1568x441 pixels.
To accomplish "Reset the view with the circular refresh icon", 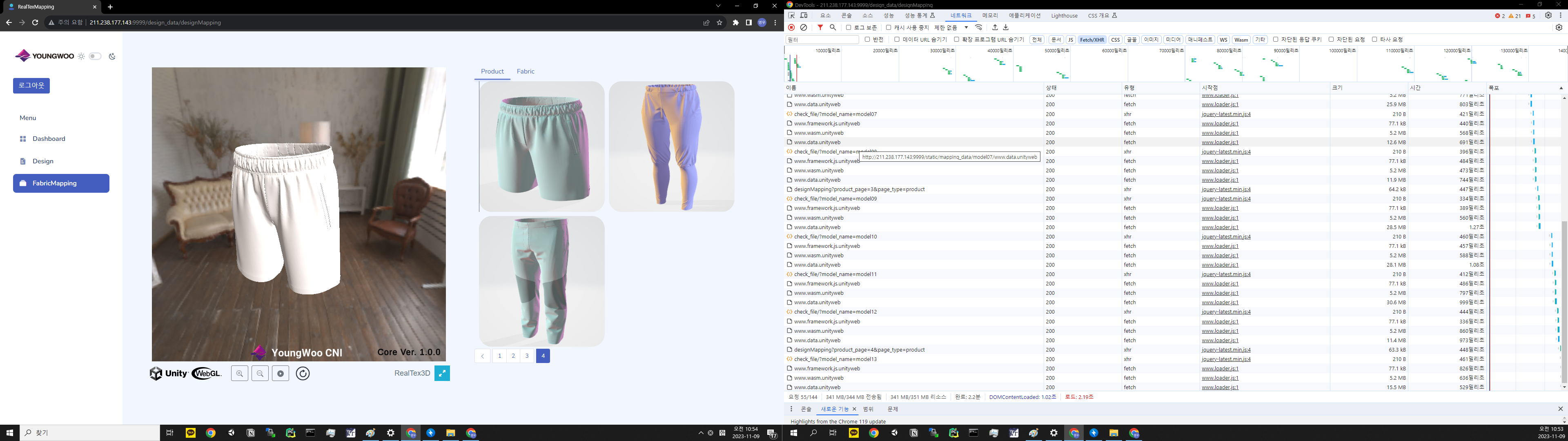I will click(303, 373).
